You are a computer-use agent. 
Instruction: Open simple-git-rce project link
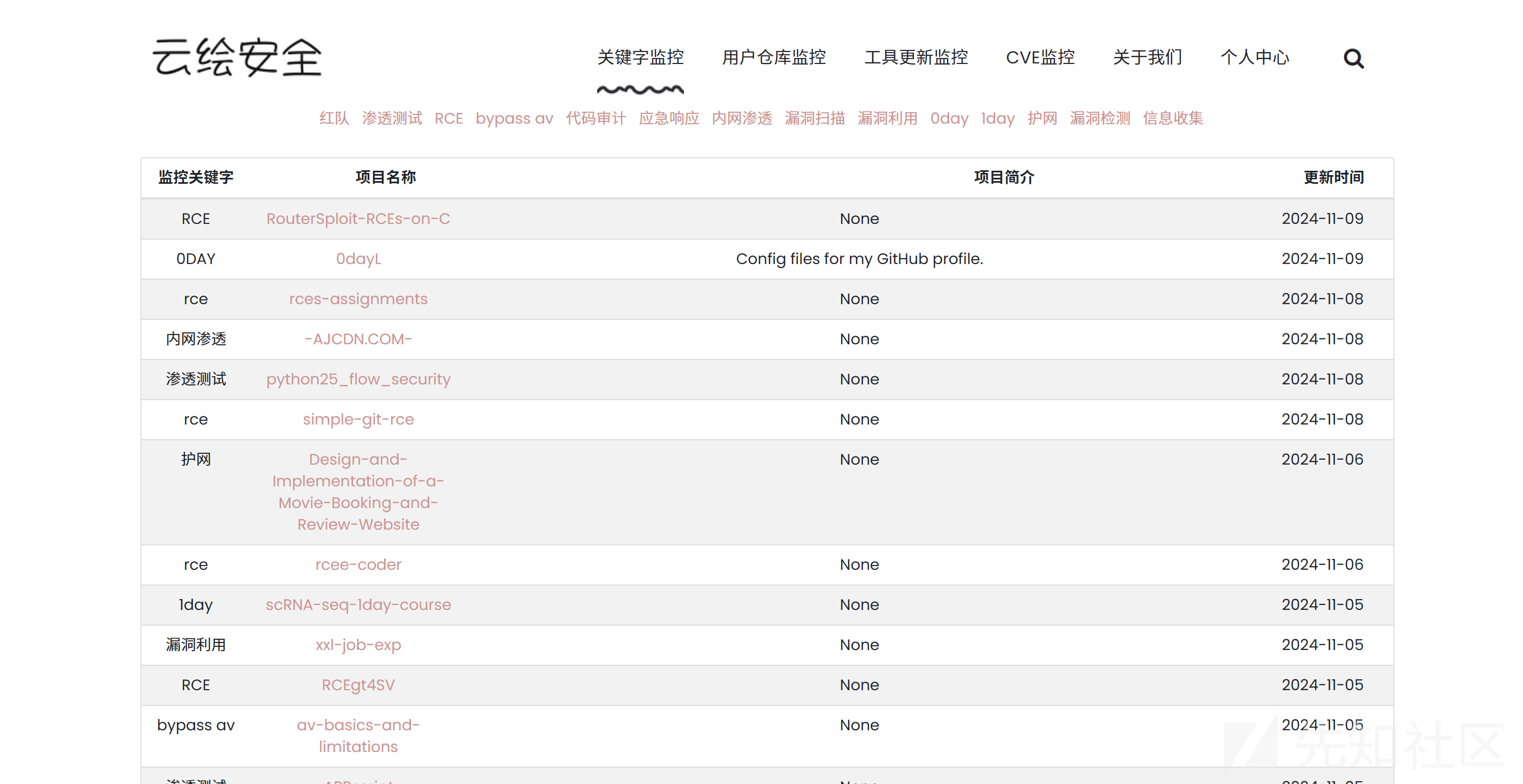[357, 419]
